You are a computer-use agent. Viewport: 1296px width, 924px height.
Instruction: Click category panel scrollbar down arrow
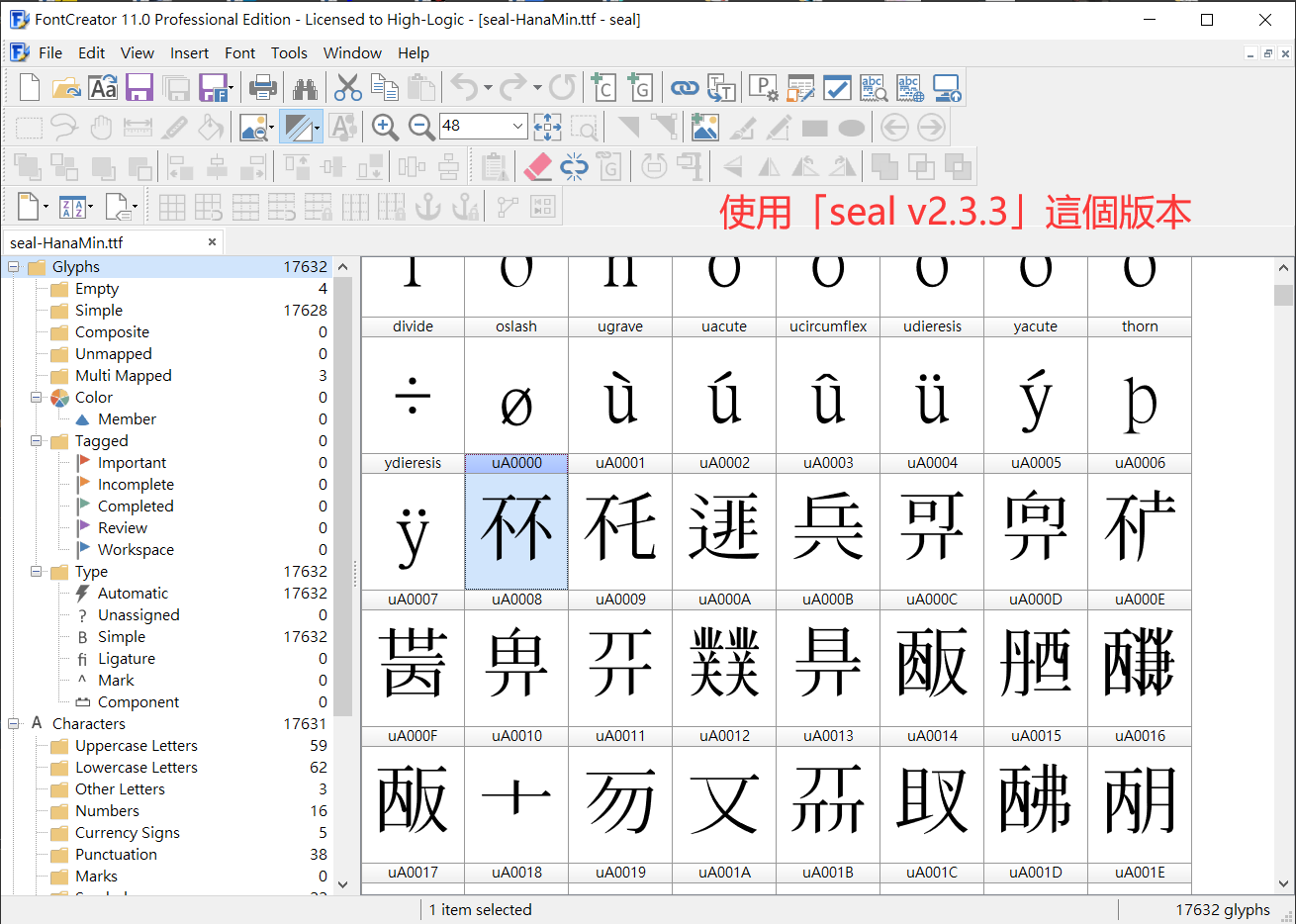click(343, 884)
